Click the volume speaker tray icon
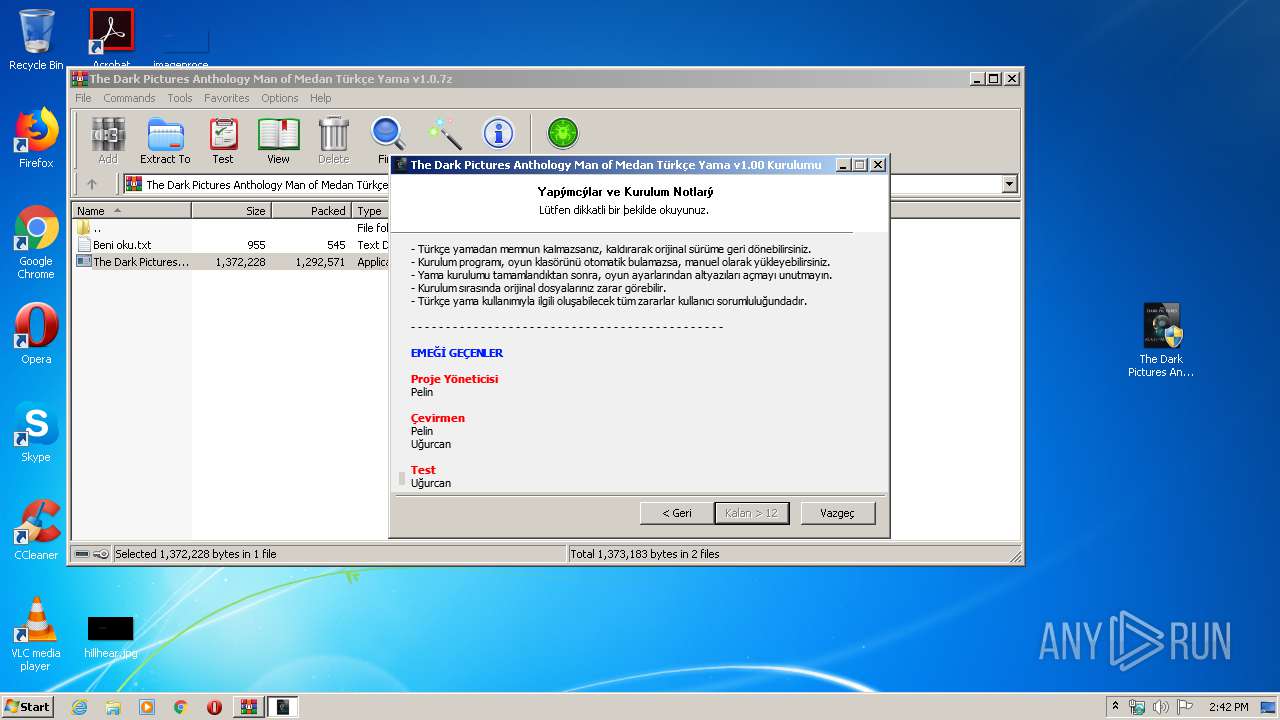This screenshot has height=720, width=1280. (1160, 707)
